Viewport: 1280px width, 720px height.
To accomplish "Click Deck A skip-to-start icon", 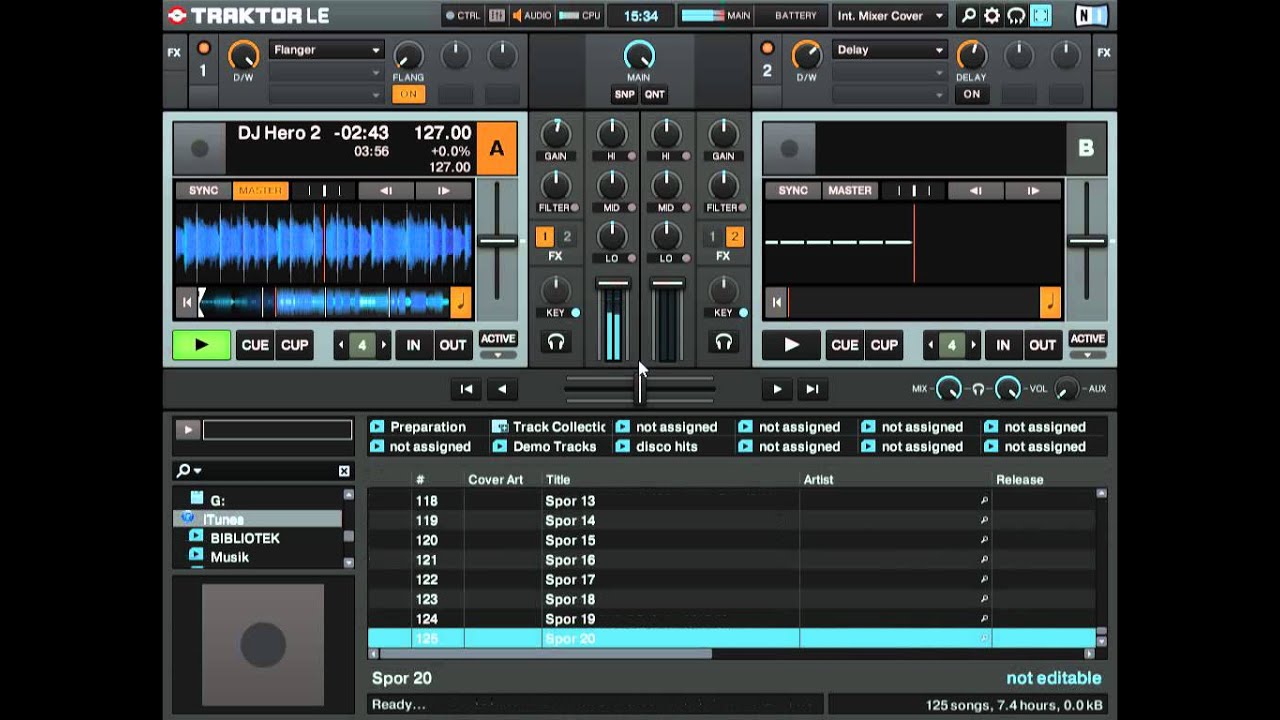I will [186, 301].
